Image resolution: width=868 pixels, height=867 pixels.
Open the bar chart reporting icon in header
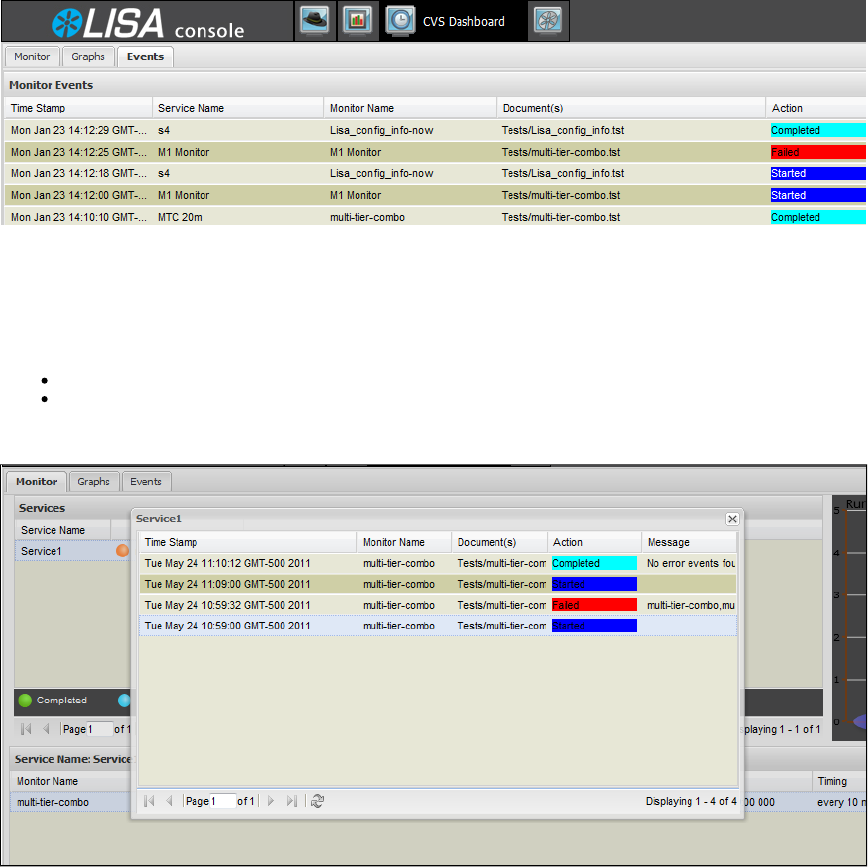[x=357, y=21]
